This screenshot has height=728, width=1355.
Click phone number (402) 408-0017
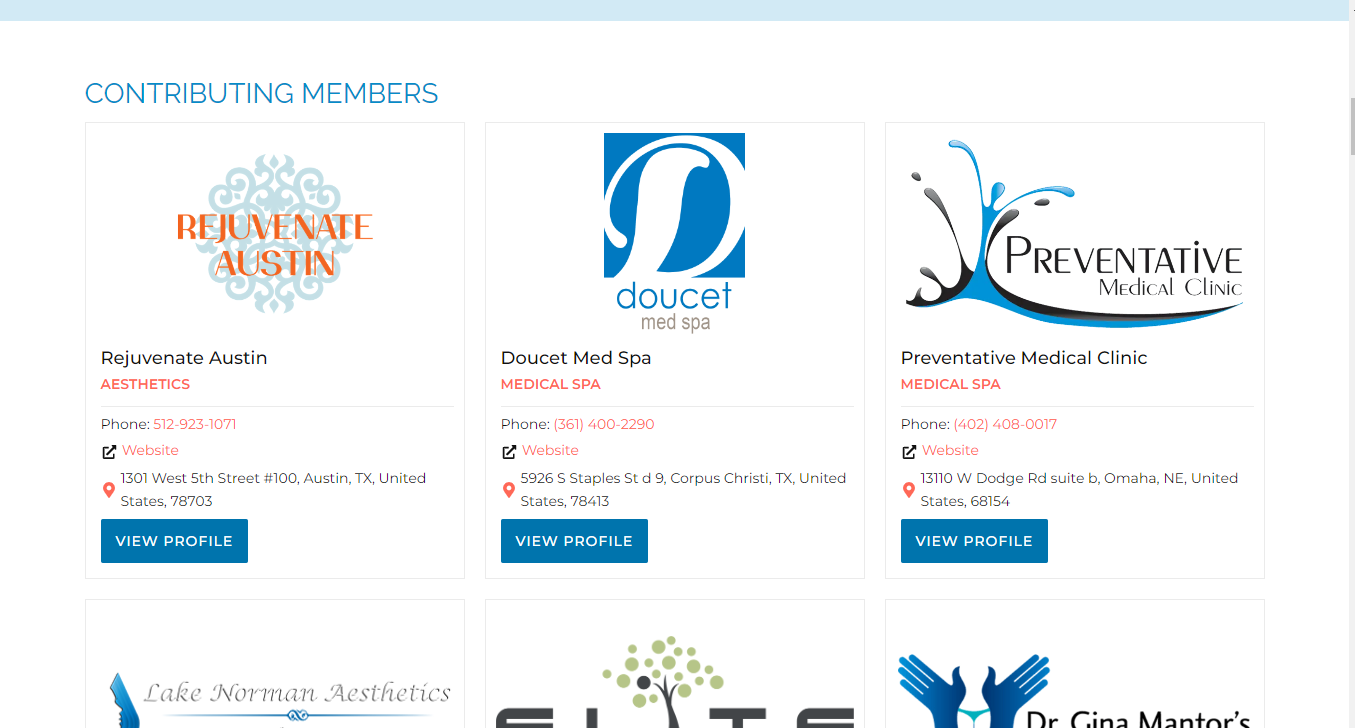point(1005,424)
